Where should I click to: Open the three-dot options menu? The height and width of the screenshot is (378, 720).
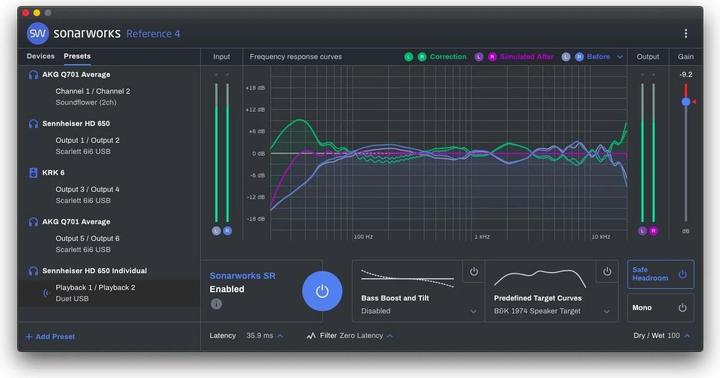click(686, 33)
